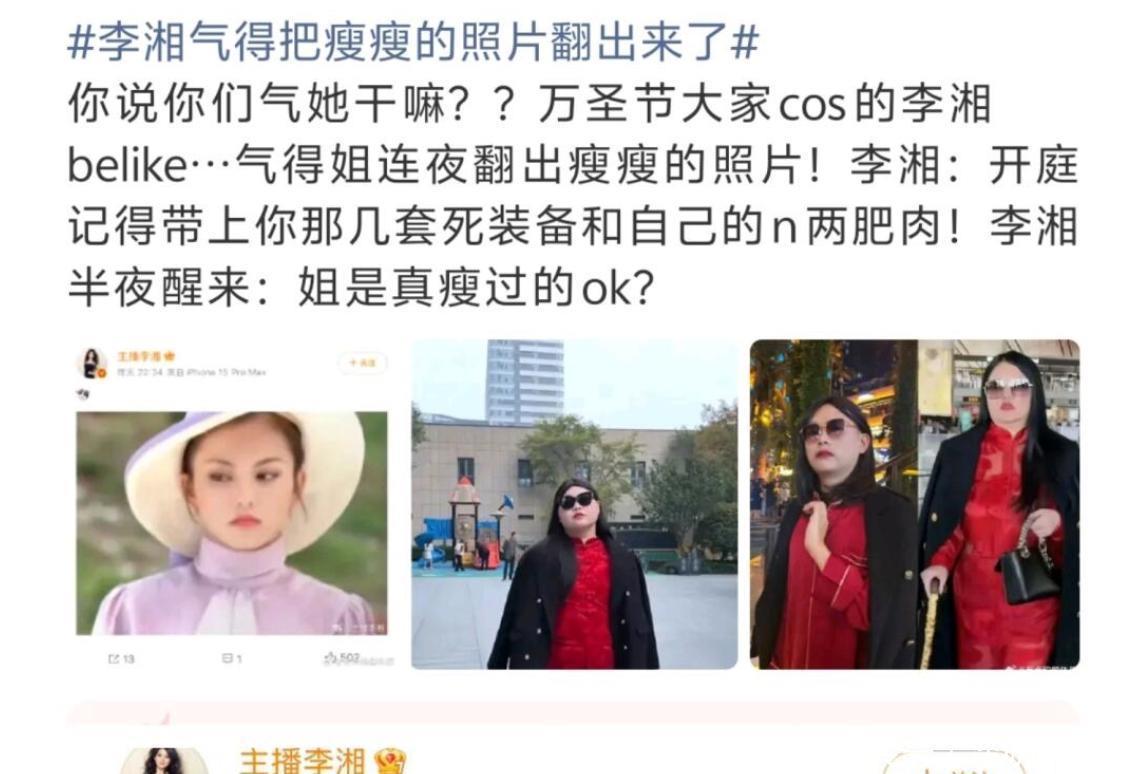Image resolution: width=1144 pixels, height=774 pixels.
Task: Click the bottom profile avatar of 主播李湘
Action: click(164, 761)
